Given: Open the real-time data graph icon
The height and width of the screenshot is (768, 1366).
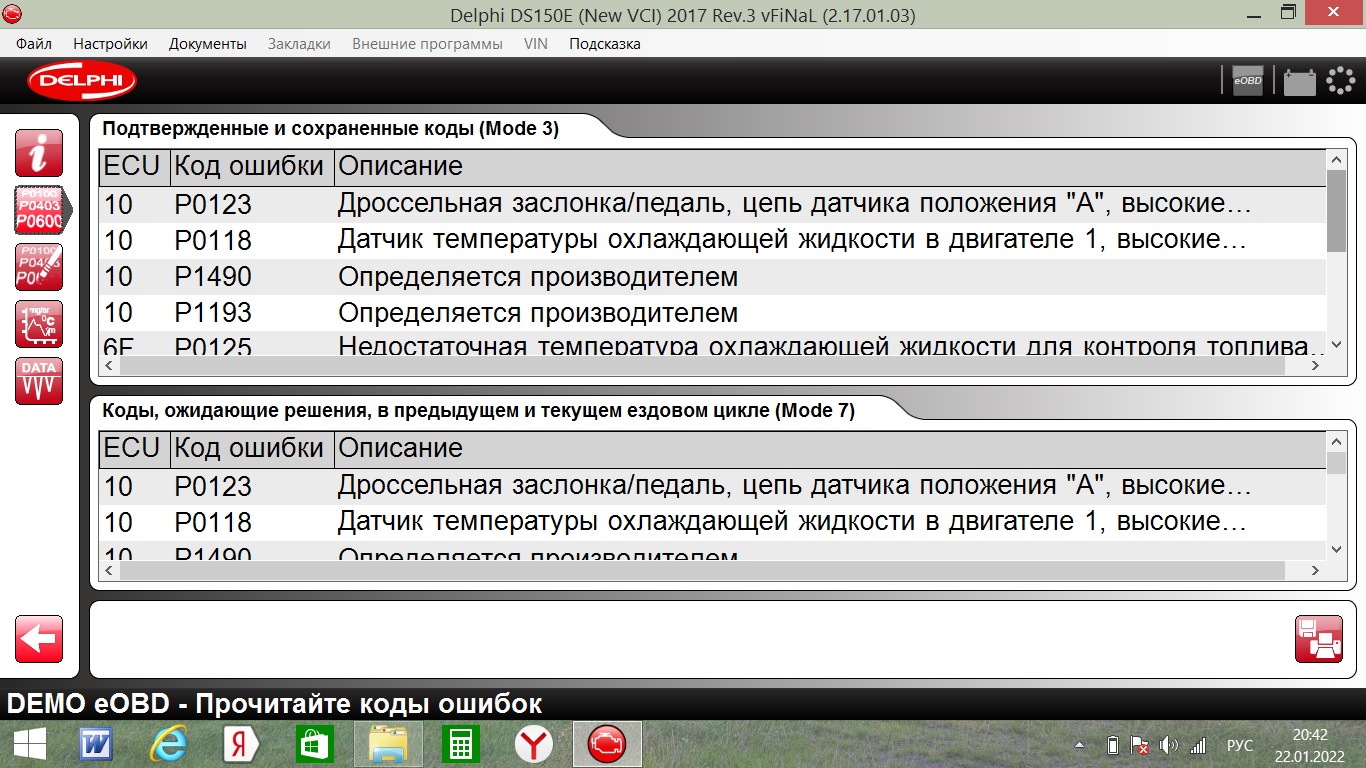Looking at the screenshot, I should pyautogui.click(x=39, y=324).
